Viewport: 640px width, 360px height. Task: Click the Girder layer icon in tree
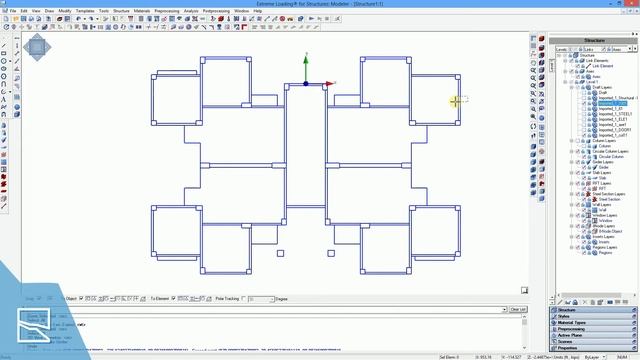(x=595, y=167)
